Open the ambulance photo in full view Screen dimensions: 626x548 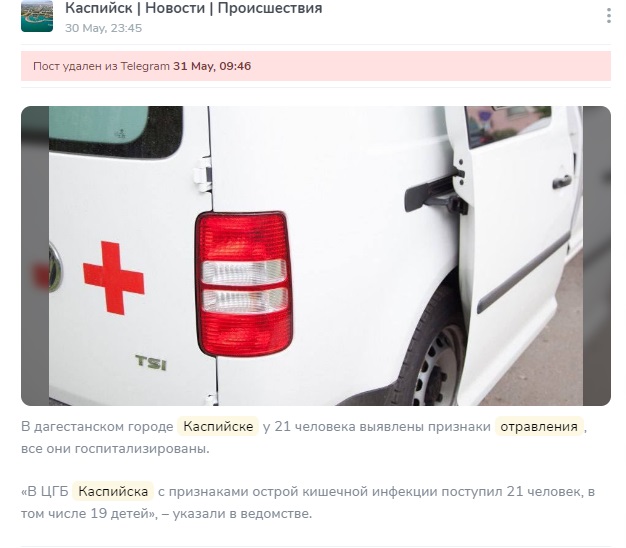tap(316, 256)
